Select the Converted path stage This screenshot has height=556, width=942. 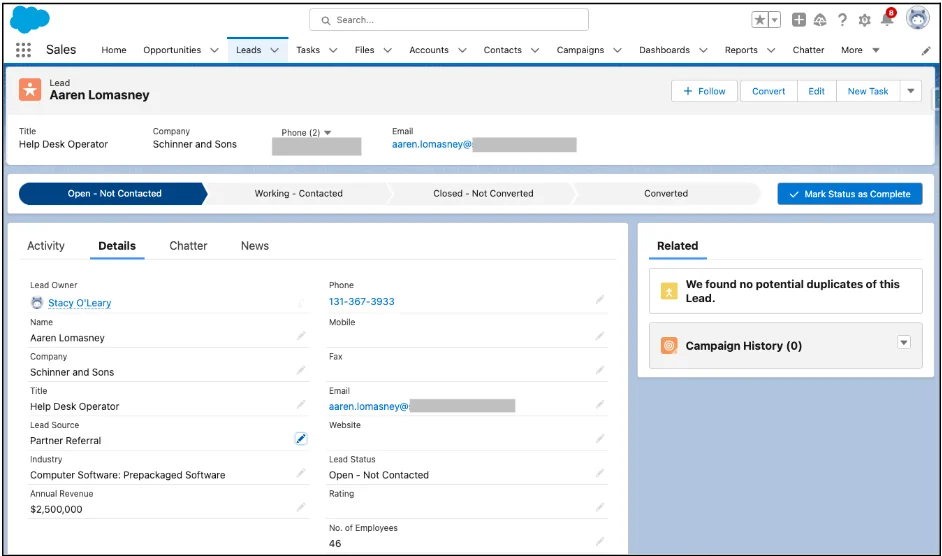point(666,194)
